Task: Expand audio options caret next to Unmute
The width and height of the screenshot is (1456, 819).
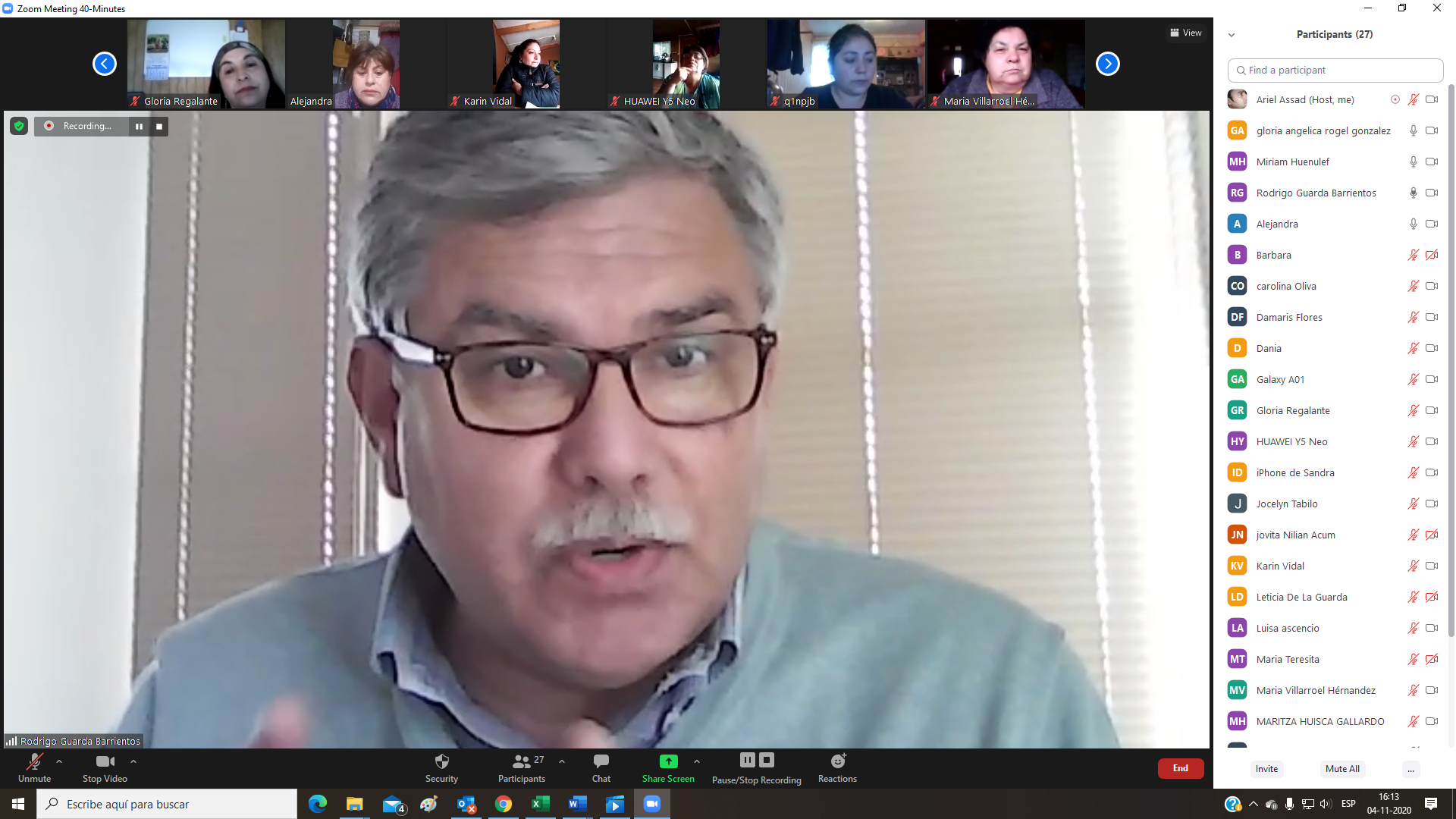Action: [x=59, y=761]
